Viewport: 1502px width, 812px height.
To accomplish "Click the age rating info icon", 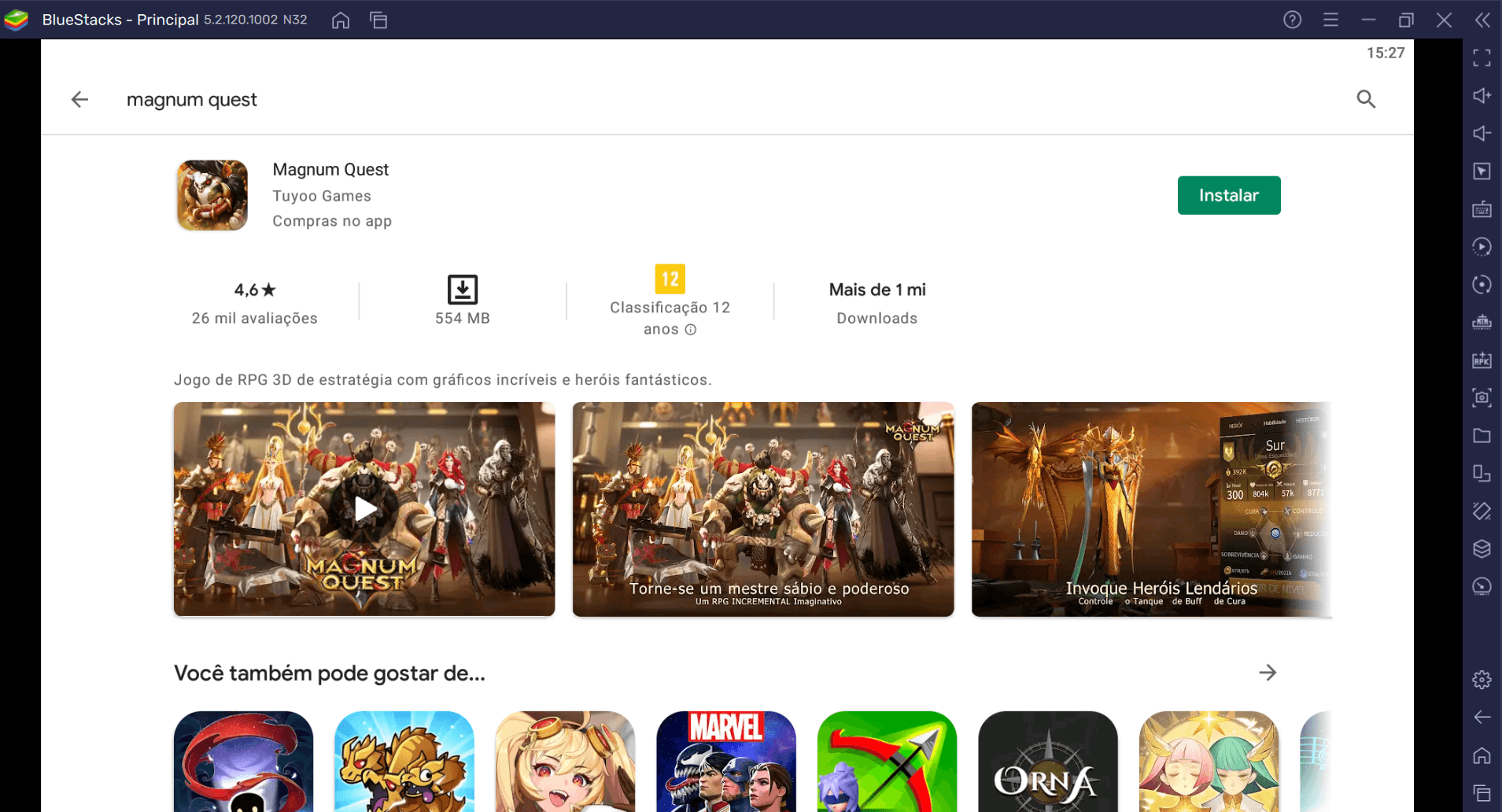I will pyautogui.click(x=690, y=330).
